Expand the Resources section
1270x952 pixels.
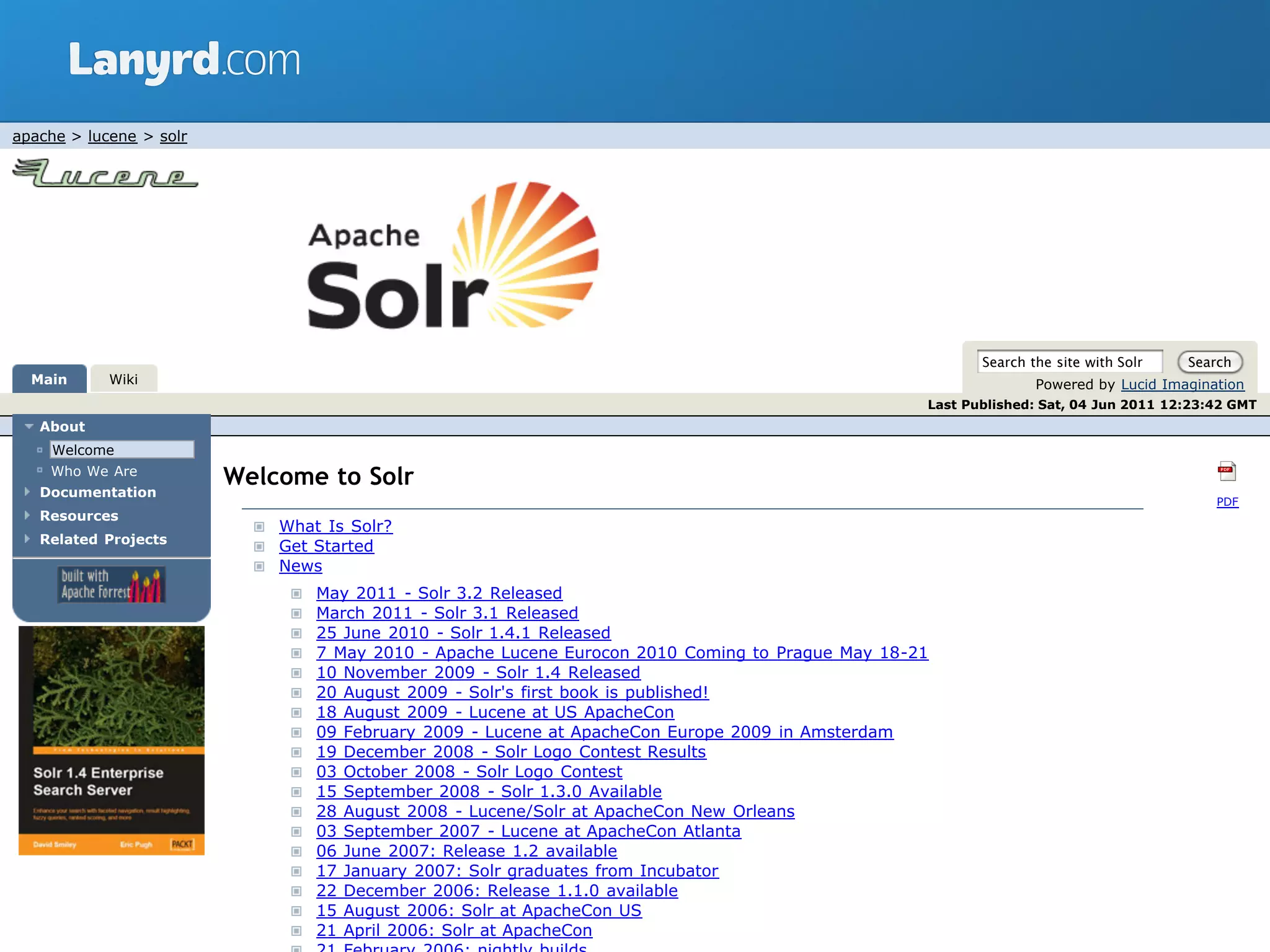(27, 515)
